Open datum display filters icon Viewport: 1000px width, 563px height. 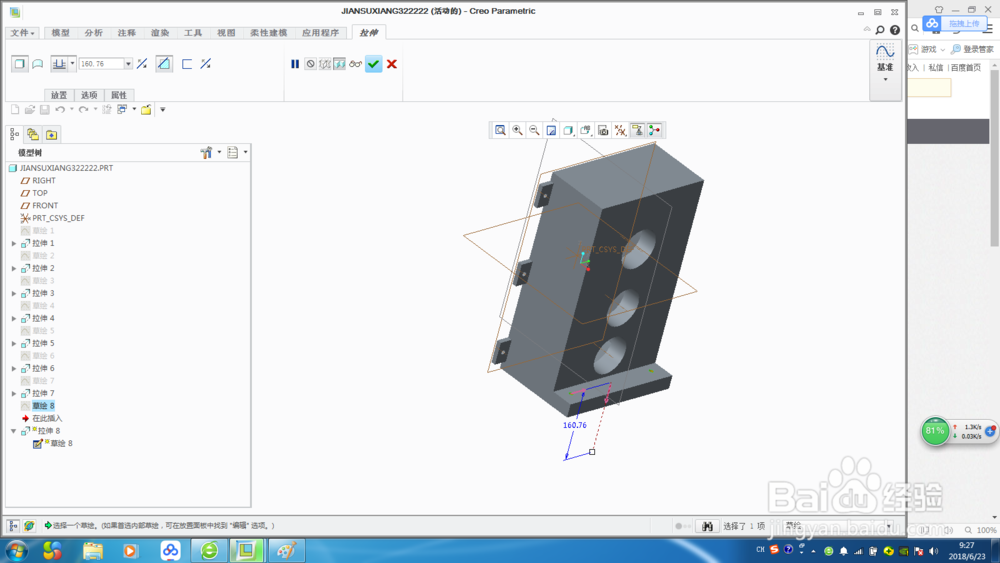[x=620, y=130]
